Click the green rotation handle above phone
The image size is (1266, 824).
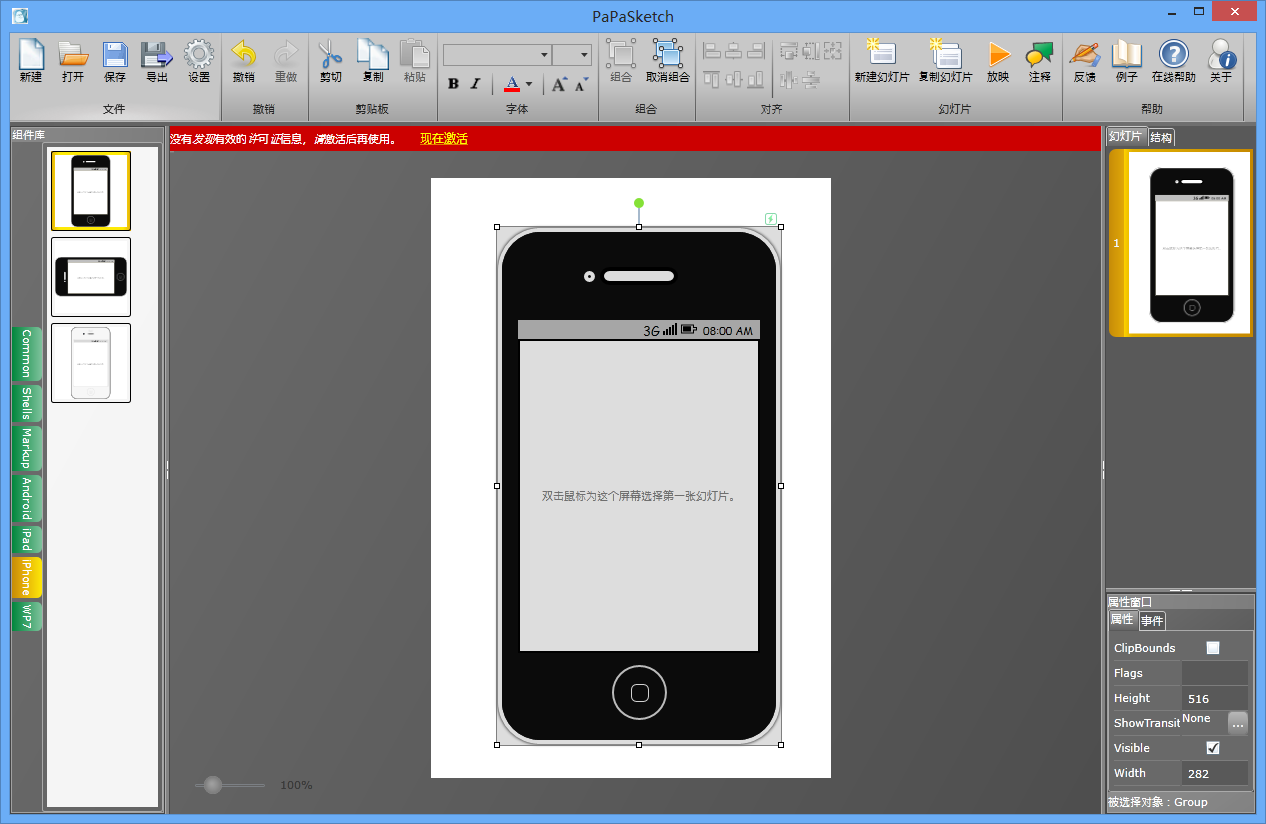point(639,203)
